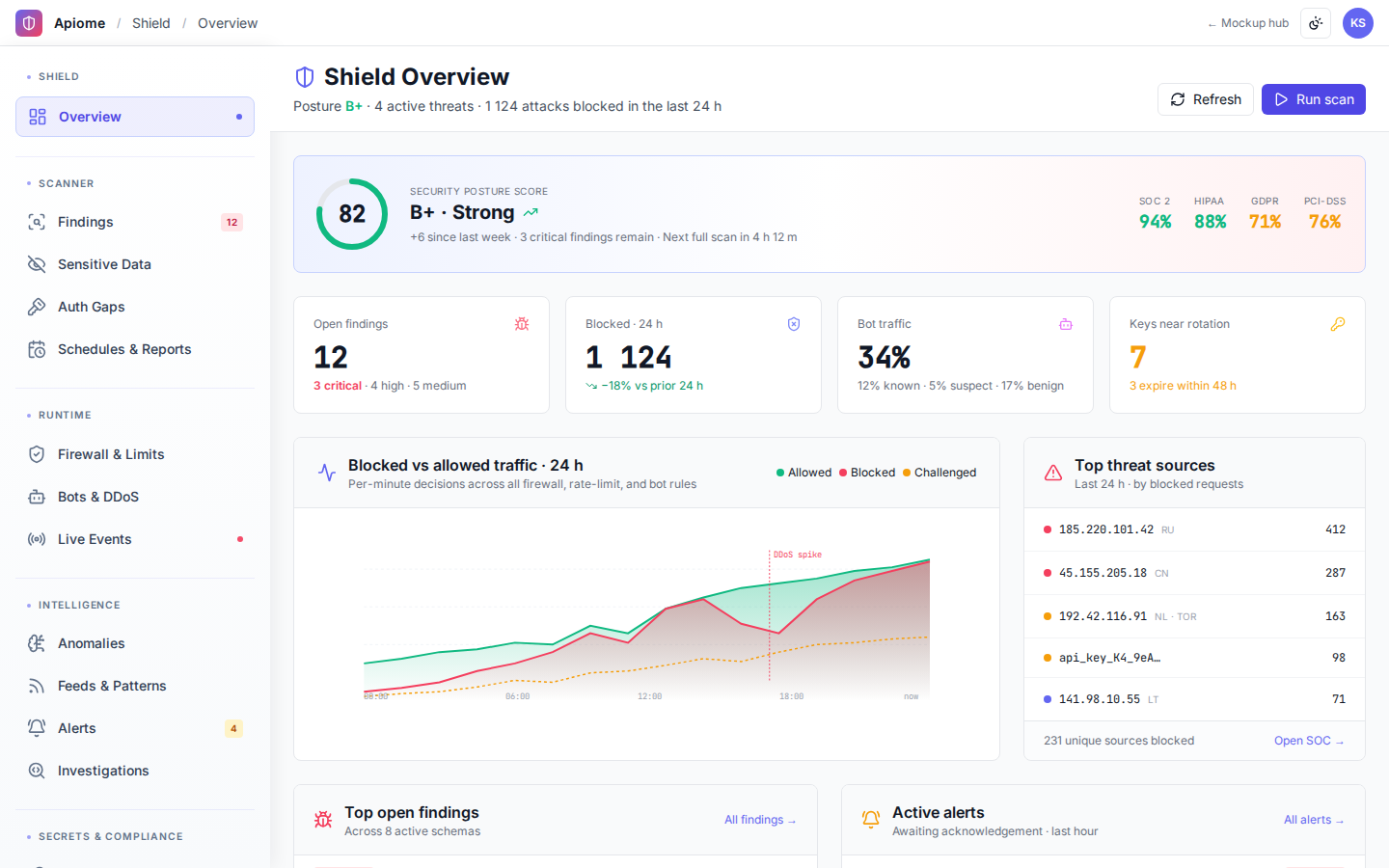Toggle the Challenged series in chart legend
The image size is (1389, 868).
tap(940, 473)
